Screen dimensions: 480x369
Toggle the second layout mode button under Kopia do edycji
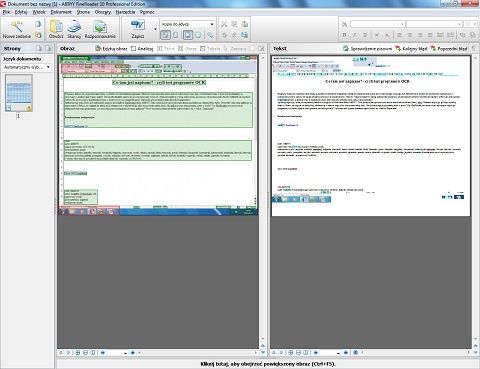[x=176, y=35]
